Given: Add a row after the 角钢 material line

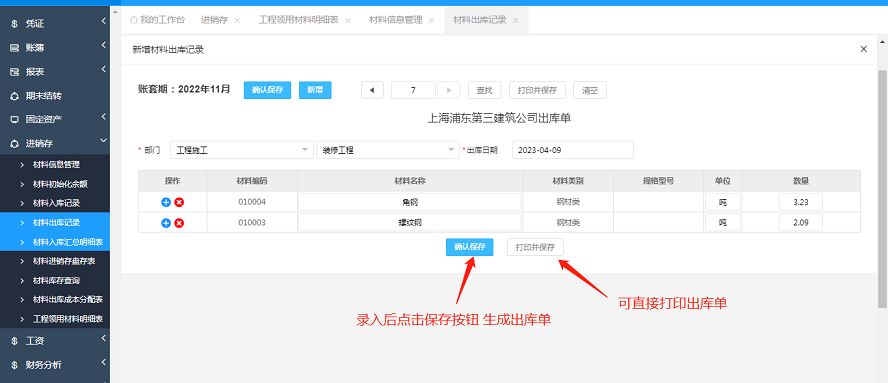Looking at the screenshot, I should (166, 202).
